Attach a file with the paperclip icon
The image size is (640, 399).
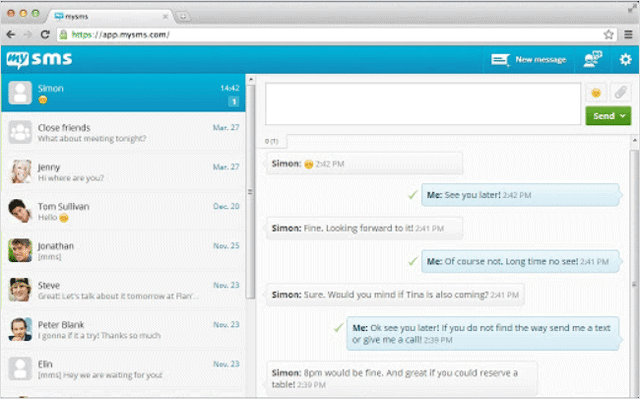[x=620, y=93]
